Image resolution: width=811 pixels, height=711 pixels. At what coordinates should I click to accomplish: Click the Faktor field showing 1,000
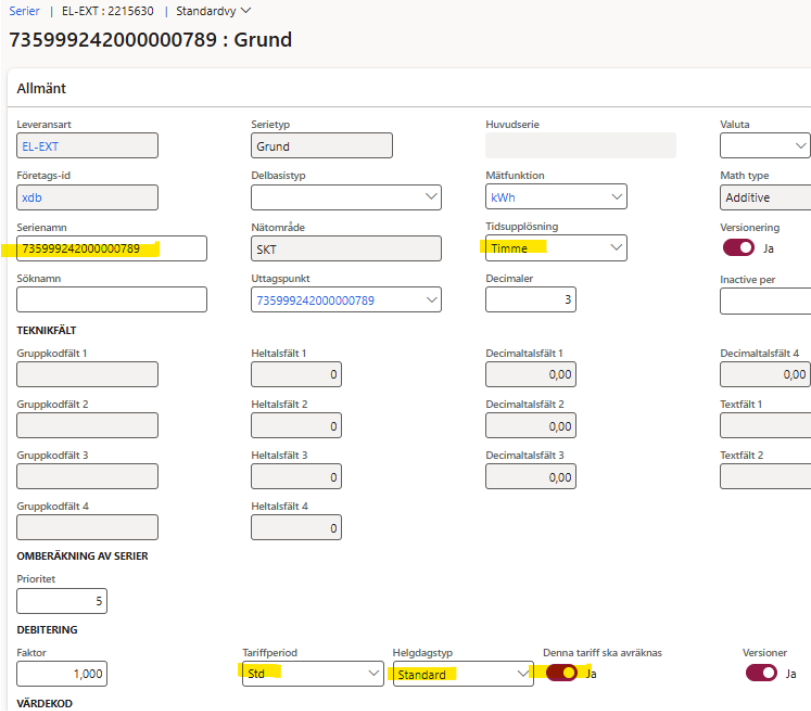61,674
